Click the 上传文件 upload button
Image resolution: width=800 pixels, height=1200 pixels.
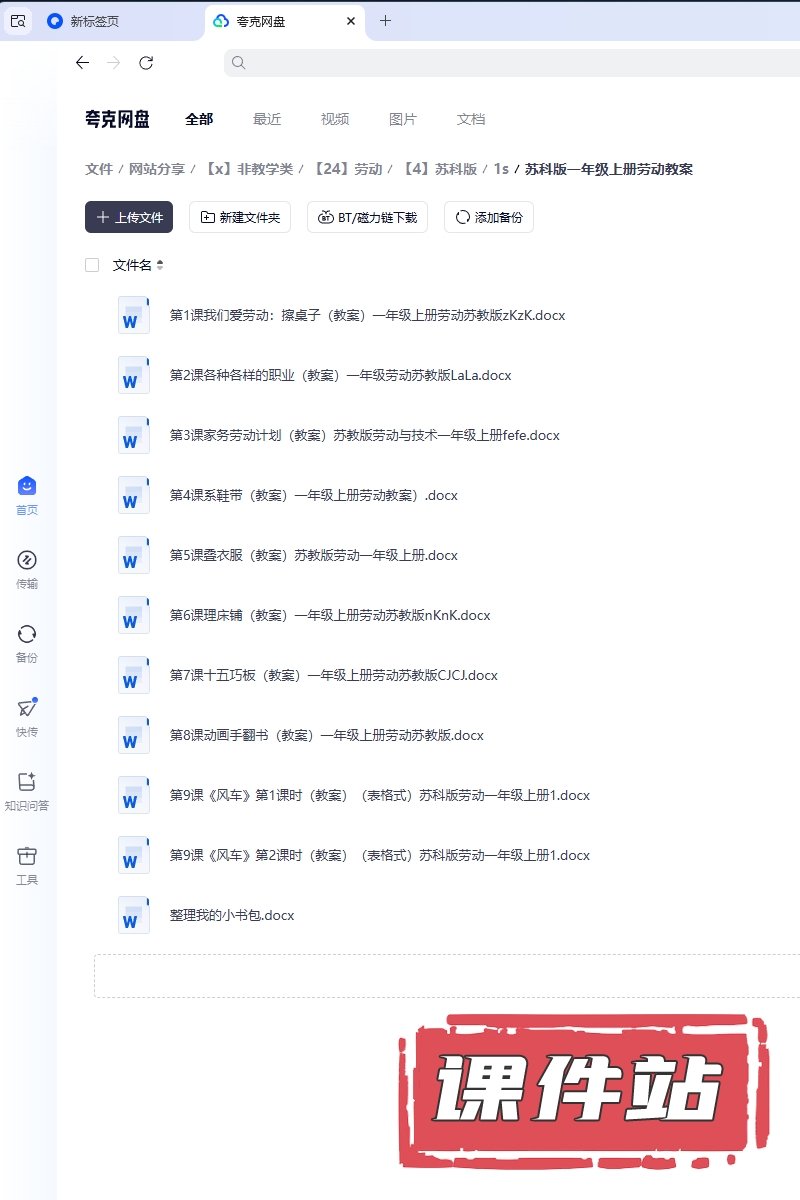129,217
